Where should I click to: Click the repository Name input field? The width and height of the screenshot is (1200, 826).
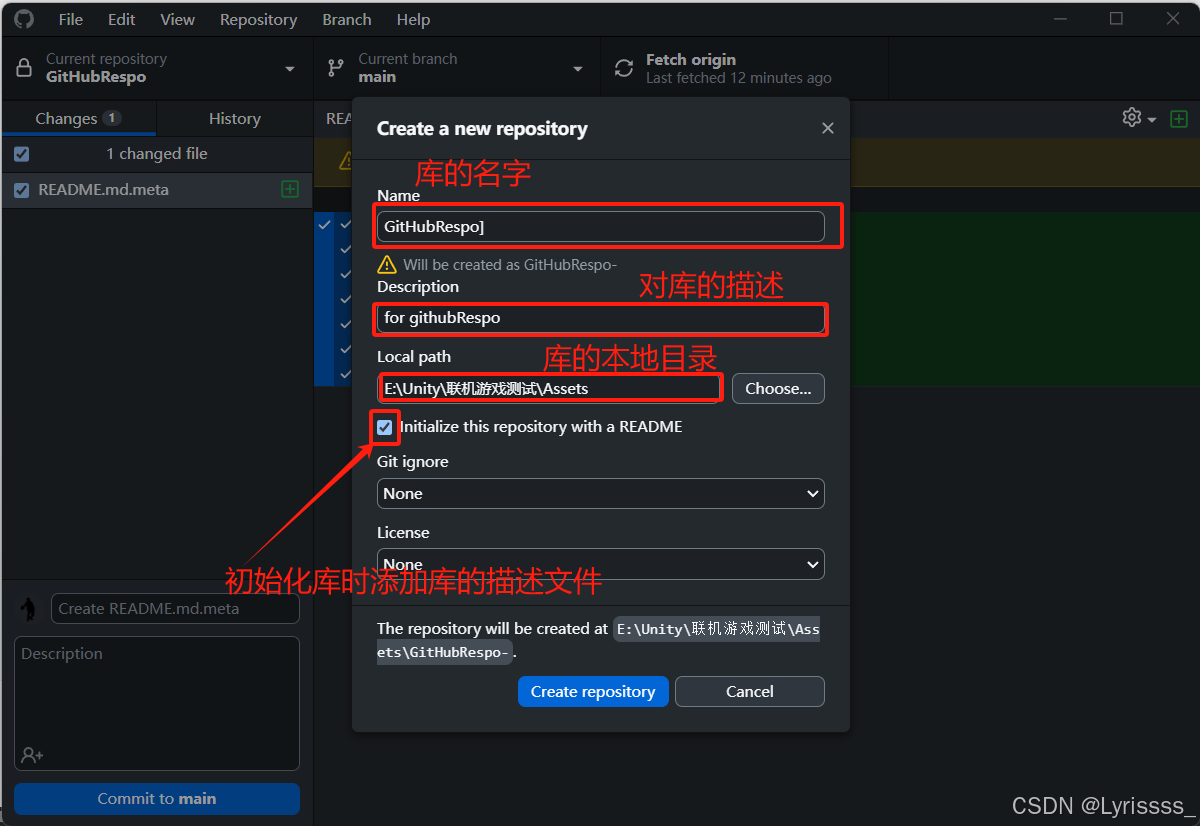click(601, 226)
